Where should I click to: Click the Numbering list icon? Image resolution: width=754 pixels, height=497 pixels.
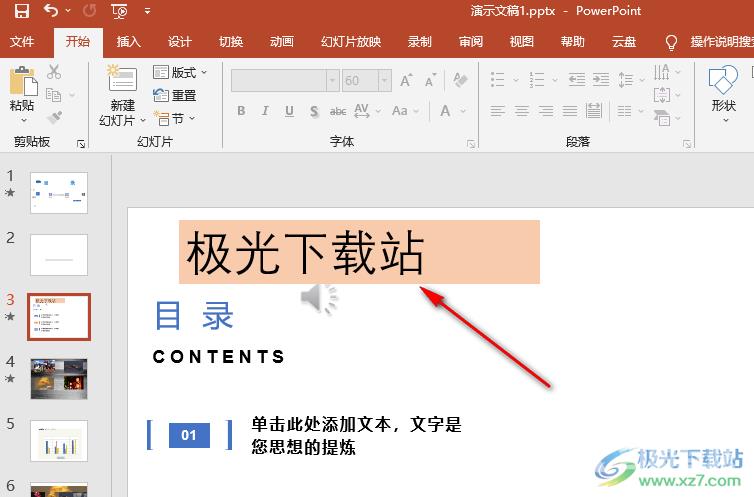click(537, 80)
